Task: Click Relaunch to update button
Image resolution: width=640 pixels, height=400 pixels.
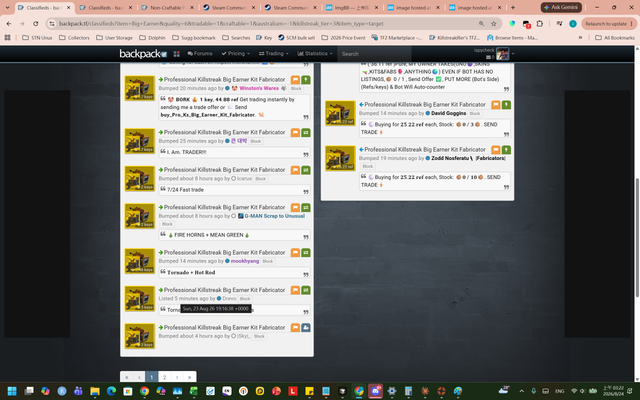Action: coord(609,24)
